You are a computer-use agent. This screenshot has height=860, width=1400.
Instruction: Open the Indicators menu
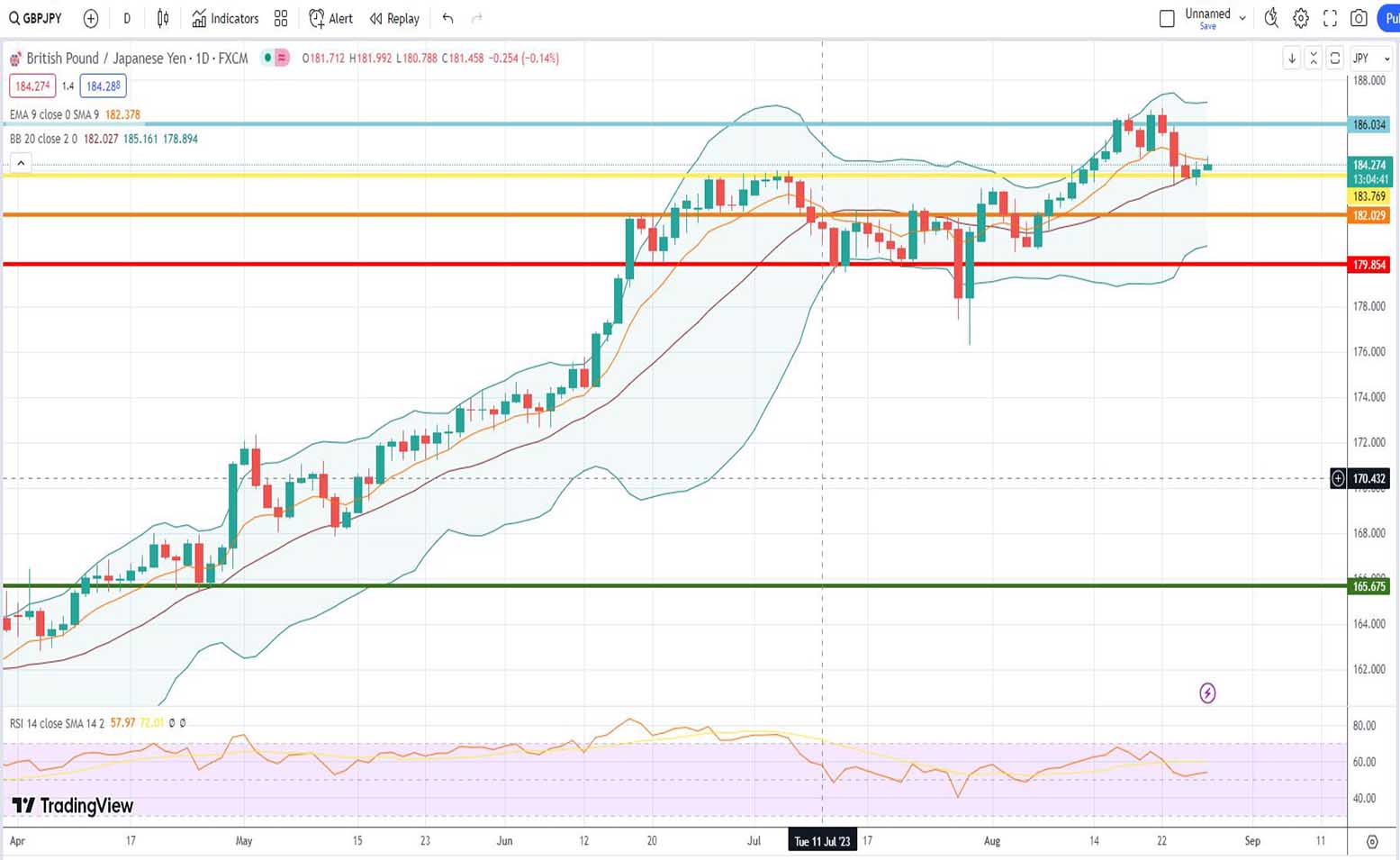[225, 18]
